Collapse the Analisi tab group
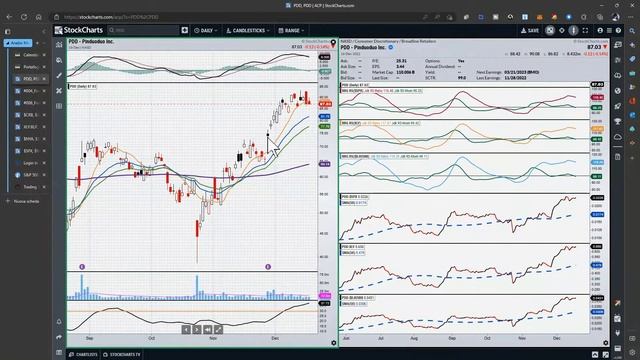Image resolution: width=640 pixels, height=360 pixels. coord(17,43)
